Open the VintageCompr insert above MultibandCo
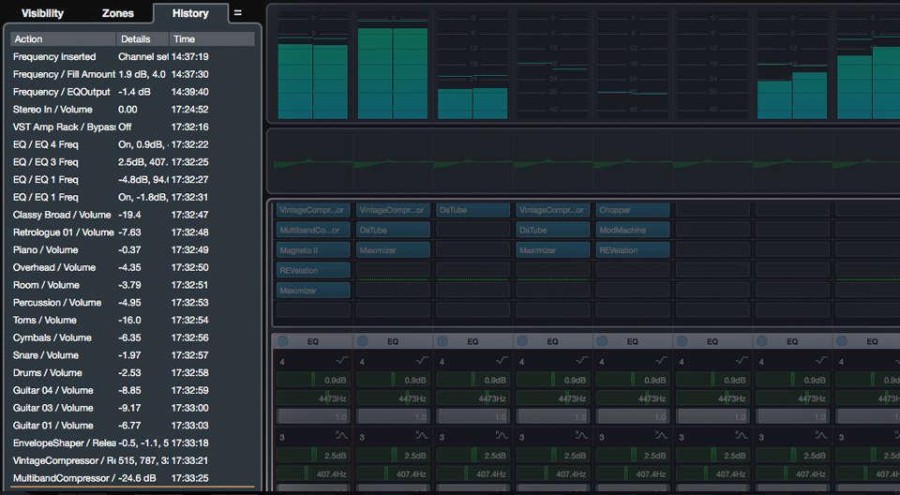The image size is (900, 495). pyautogui.click(x=313, y=210)
